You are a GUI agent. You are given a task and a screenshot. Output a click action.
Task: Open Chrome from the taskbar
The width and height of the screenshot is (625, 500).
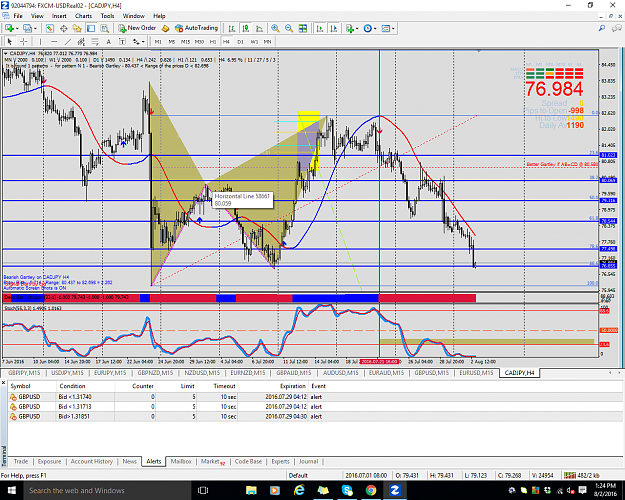[371, 490]
